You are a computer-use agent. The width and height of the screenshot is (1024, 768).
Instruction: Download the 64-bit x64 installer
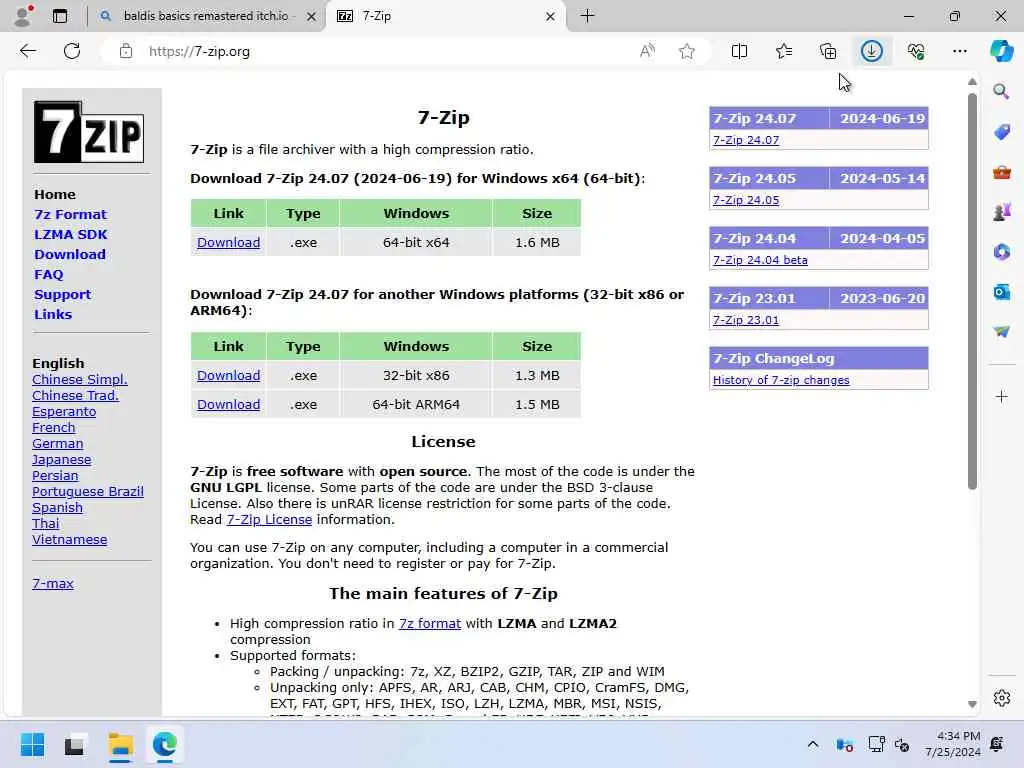click(x=229, y=242)
